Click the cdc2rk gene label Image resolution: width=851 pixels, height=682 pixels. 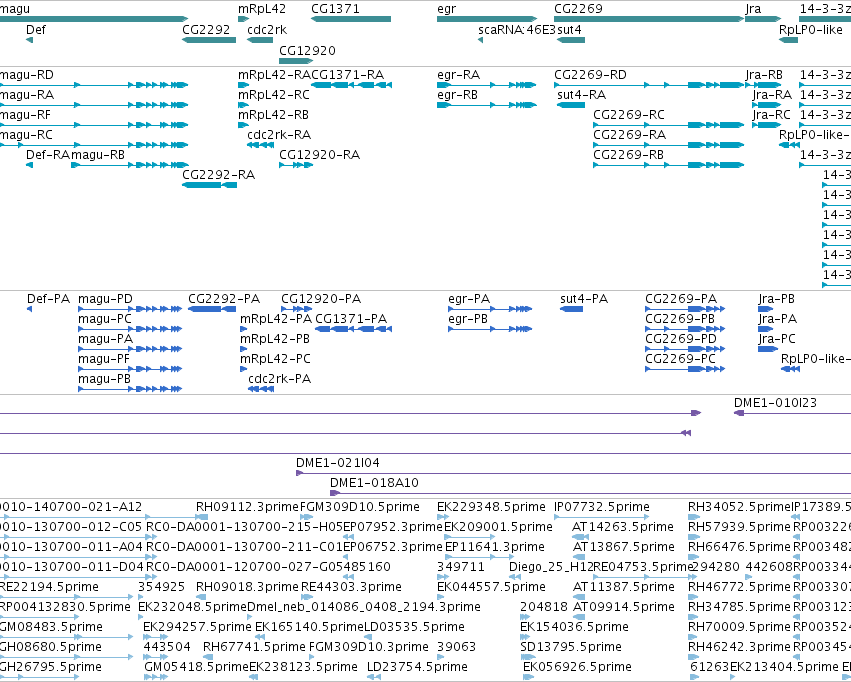point(267,30)
